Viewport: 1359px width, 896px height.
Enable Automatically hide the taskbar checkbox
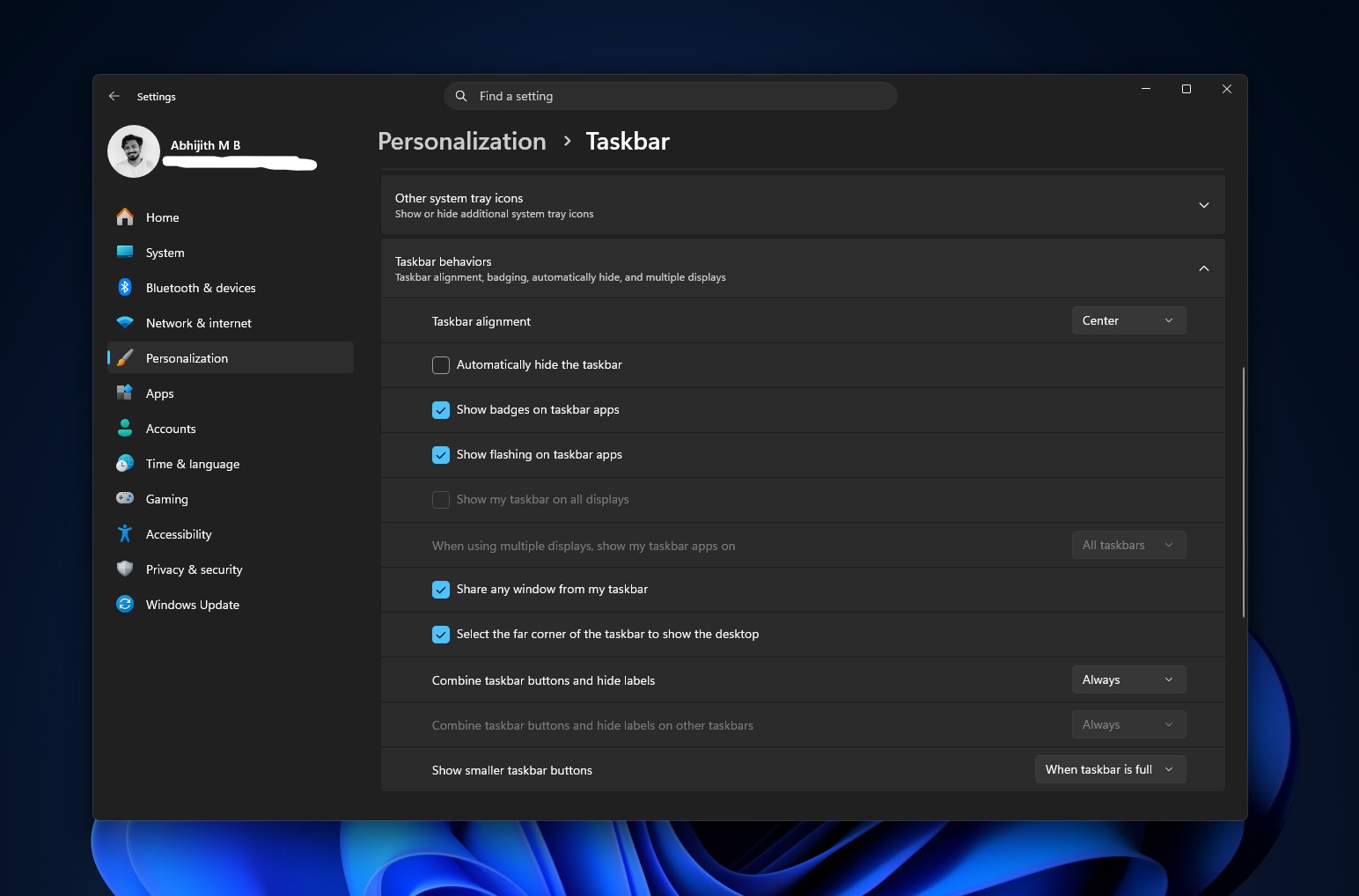pyautogui.click(x=441, y=365)
